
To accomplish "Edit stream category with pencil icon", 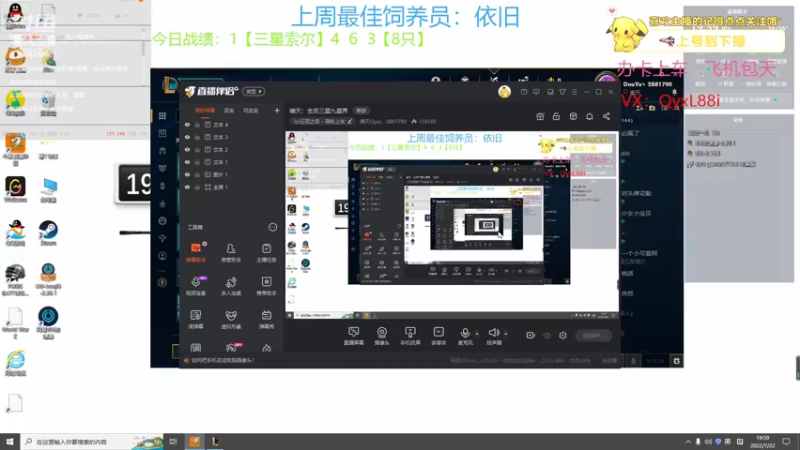I will (x=349, y=121).
